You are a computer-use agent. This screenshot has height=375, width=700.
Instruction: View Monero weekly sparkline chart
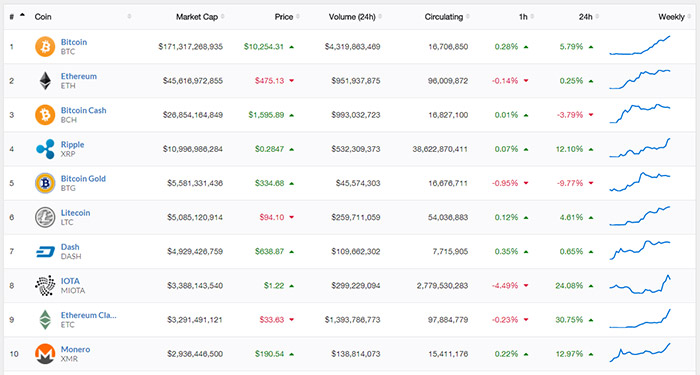[x=640, y=353]
